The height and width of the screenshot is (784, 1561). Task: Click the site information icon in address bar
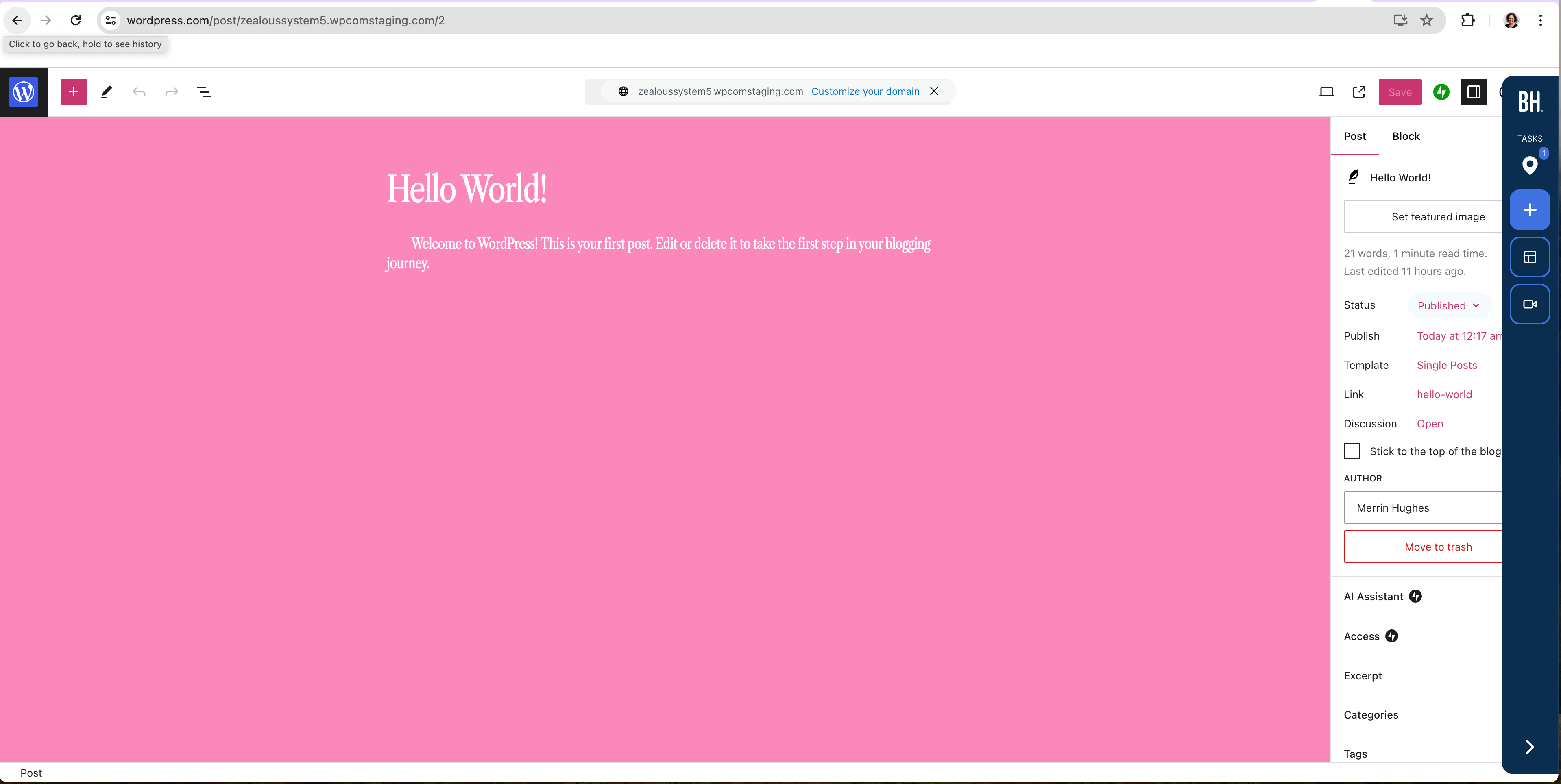(x=110, y=20)
